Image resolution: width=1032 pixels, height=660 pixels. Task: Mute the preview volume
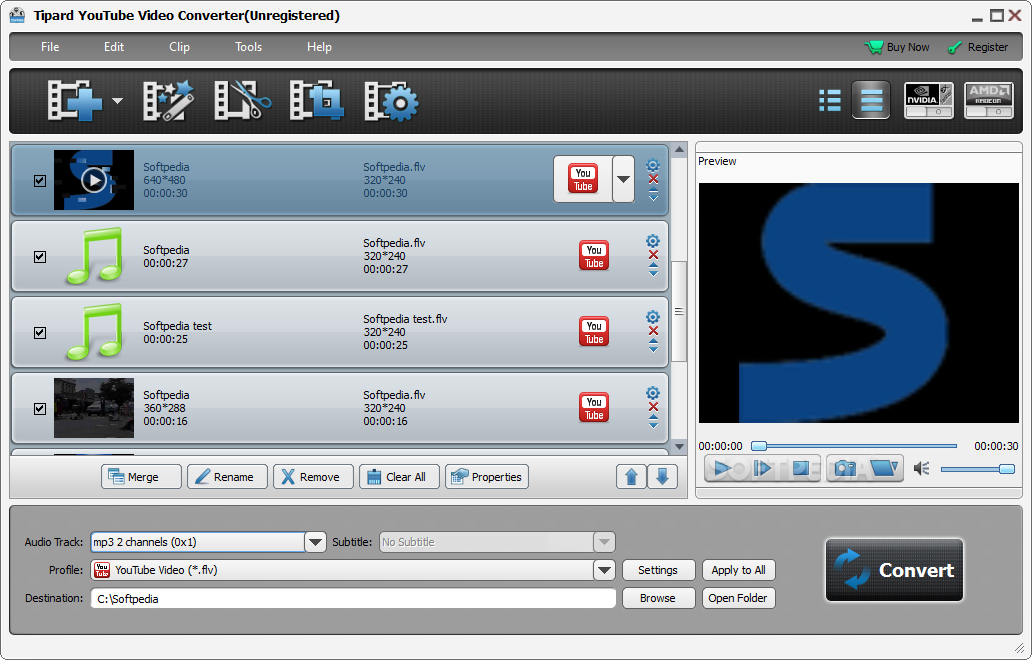(921, 469)
